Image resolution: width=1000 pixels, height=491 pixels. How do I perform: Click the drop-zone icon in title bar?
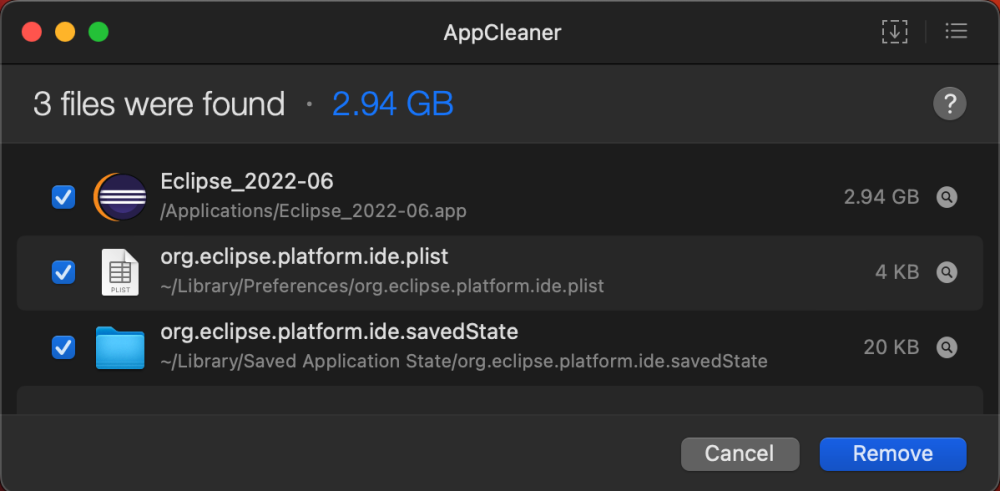tap(894, 32)
